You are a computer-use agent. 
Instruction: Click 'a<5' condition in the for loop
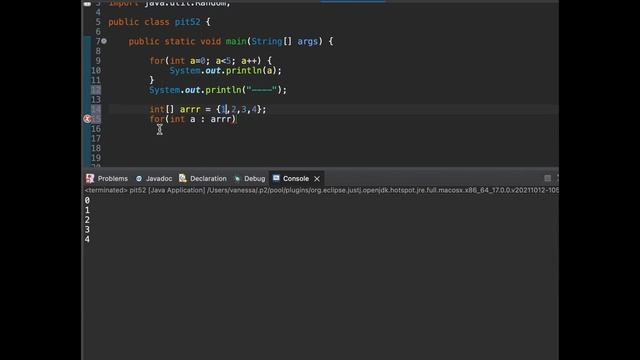point(223,61)
